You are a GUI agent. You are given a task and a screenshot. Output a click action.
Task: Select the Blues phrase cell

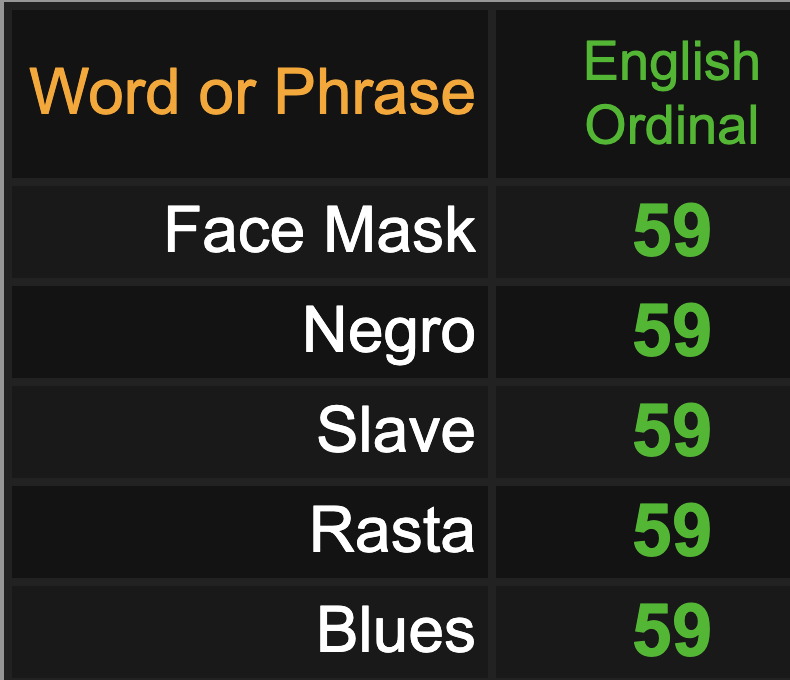(x=250, y=633)
